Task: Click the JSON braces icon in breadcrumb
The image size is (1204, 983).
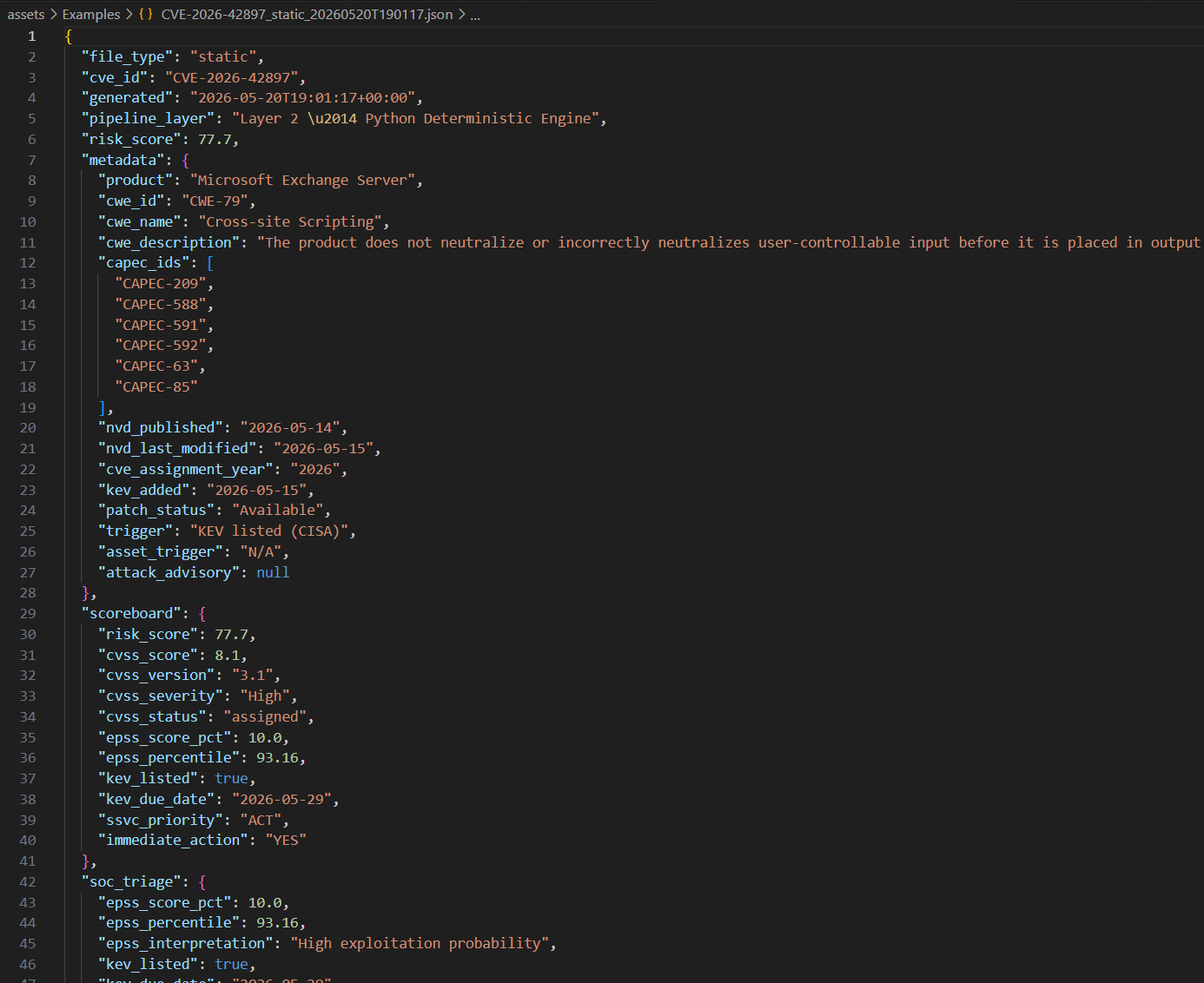Action: (x=146, y=14)
